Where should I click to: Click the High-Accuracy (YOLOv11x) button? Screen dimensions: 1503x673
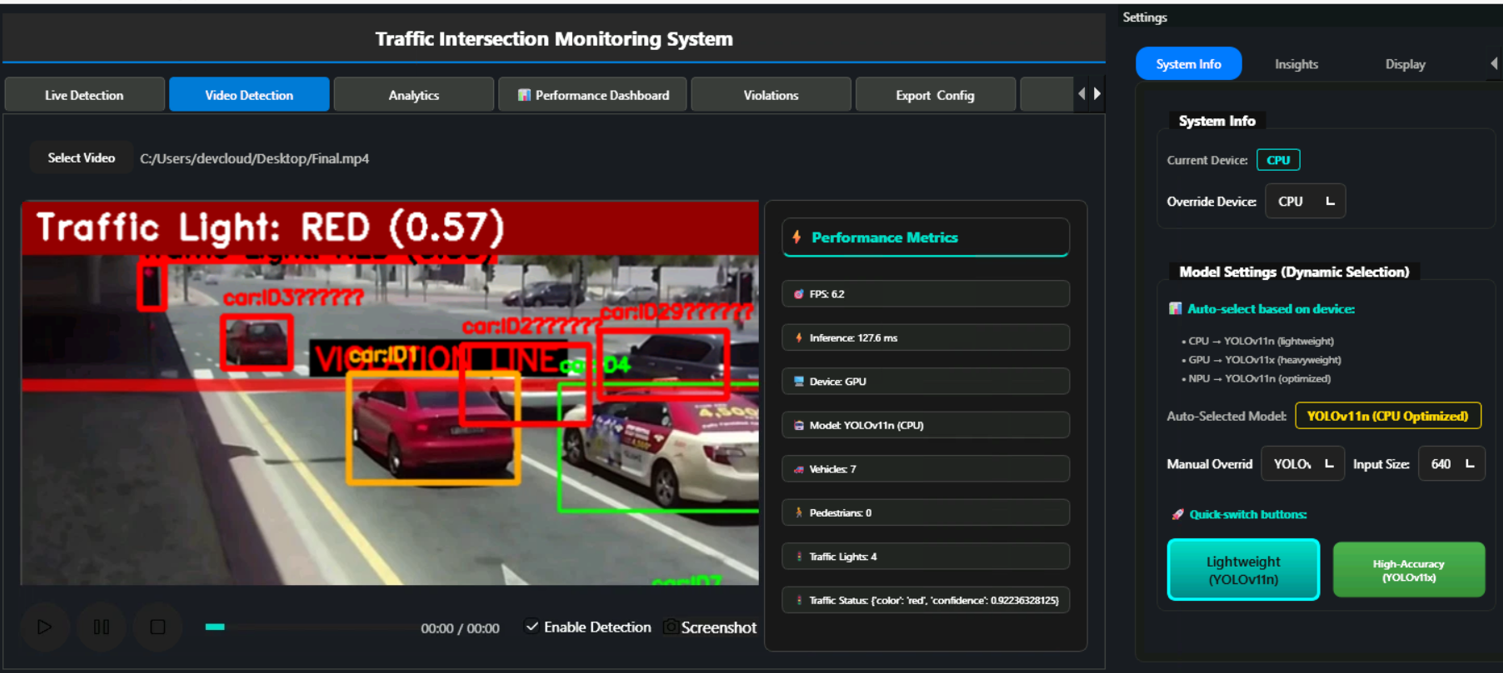(x=1408, y=570)
